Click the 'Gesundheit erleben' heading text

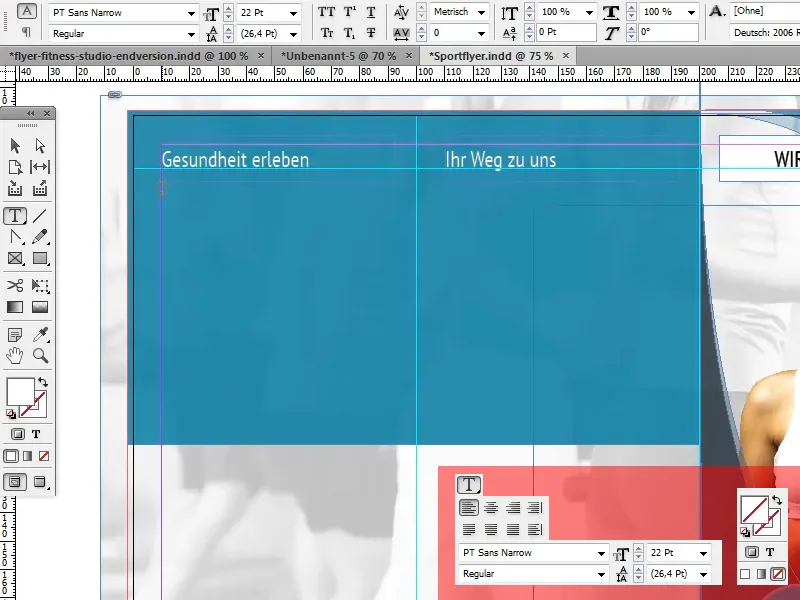pos(235,160)
